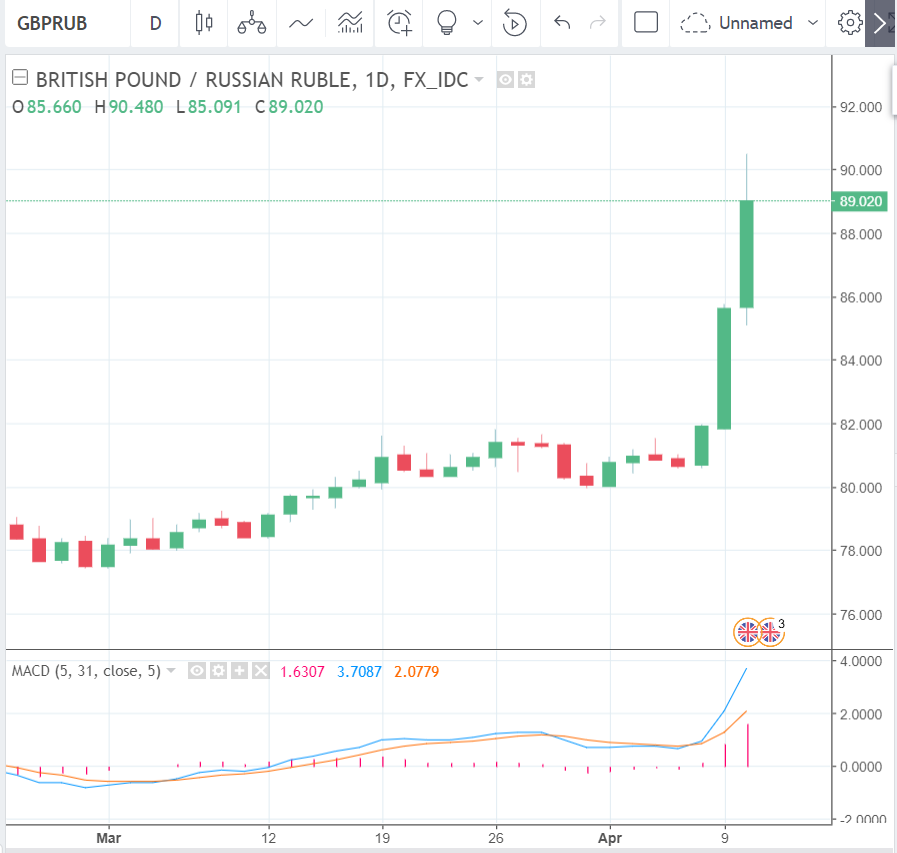Image resolution: width=897 pixels, height=853 pixels.
Task: Click the 3.7087 MACD line value
Action: pyautogui.click(x=359, y=672)
